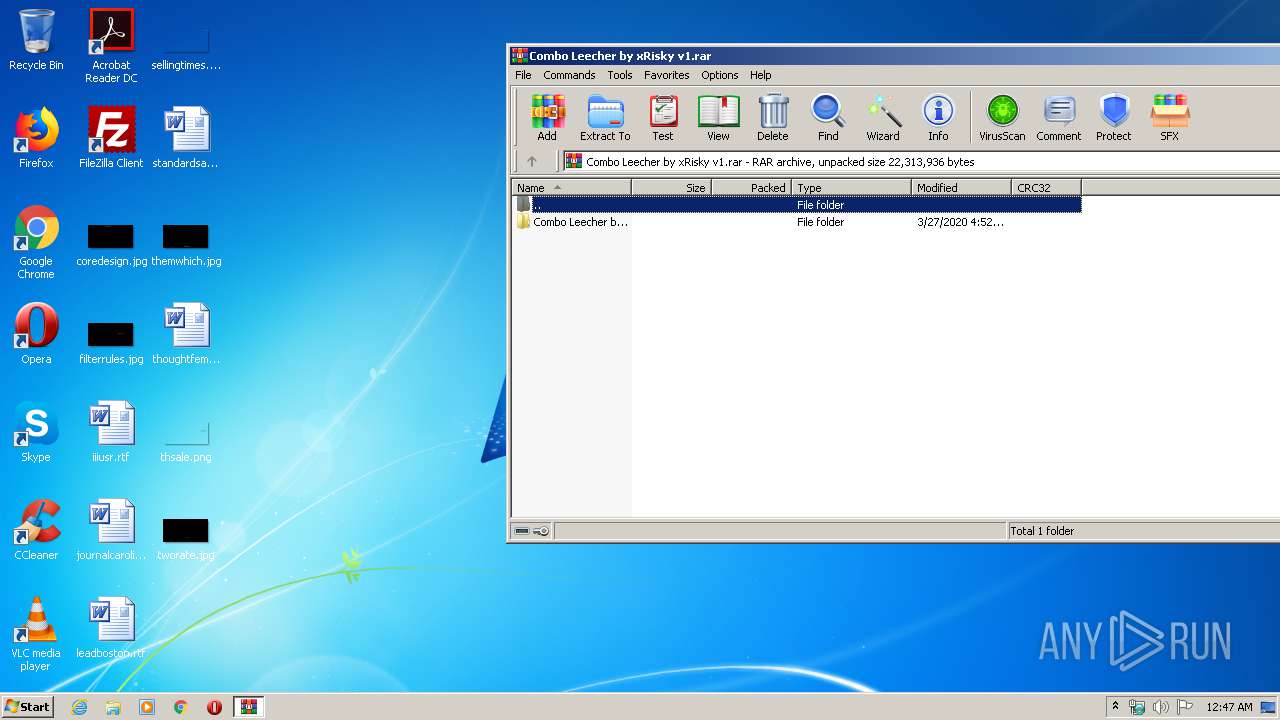Click the Add toolbar icon in WinRAR
The width and height of the screenshot is (1280, 720).
click(x=547, y=118)
